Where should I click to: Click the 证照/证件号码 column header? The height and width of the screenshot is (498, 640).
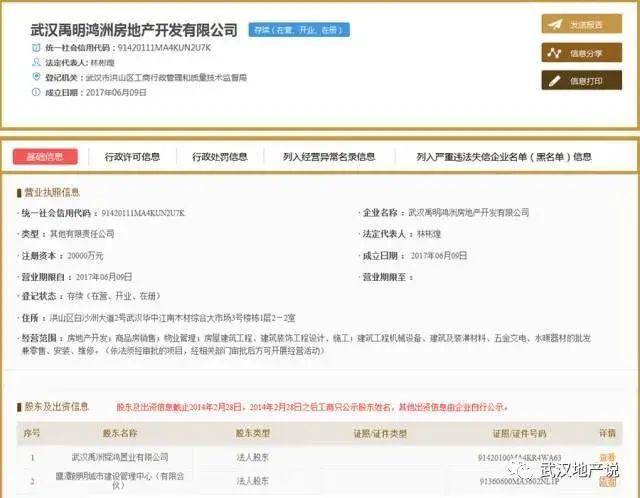pyautogui.click(x=519, y=434)
